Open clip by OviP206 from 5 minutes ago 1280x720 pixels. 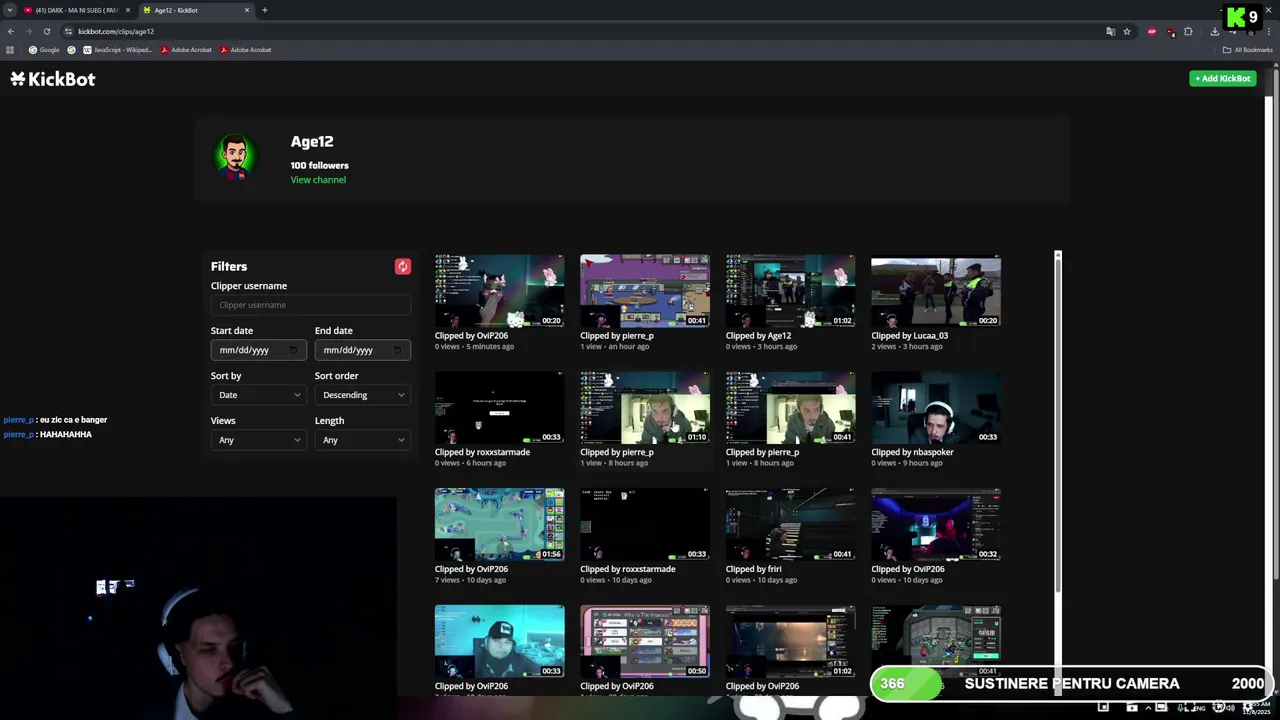pos(499,290)
